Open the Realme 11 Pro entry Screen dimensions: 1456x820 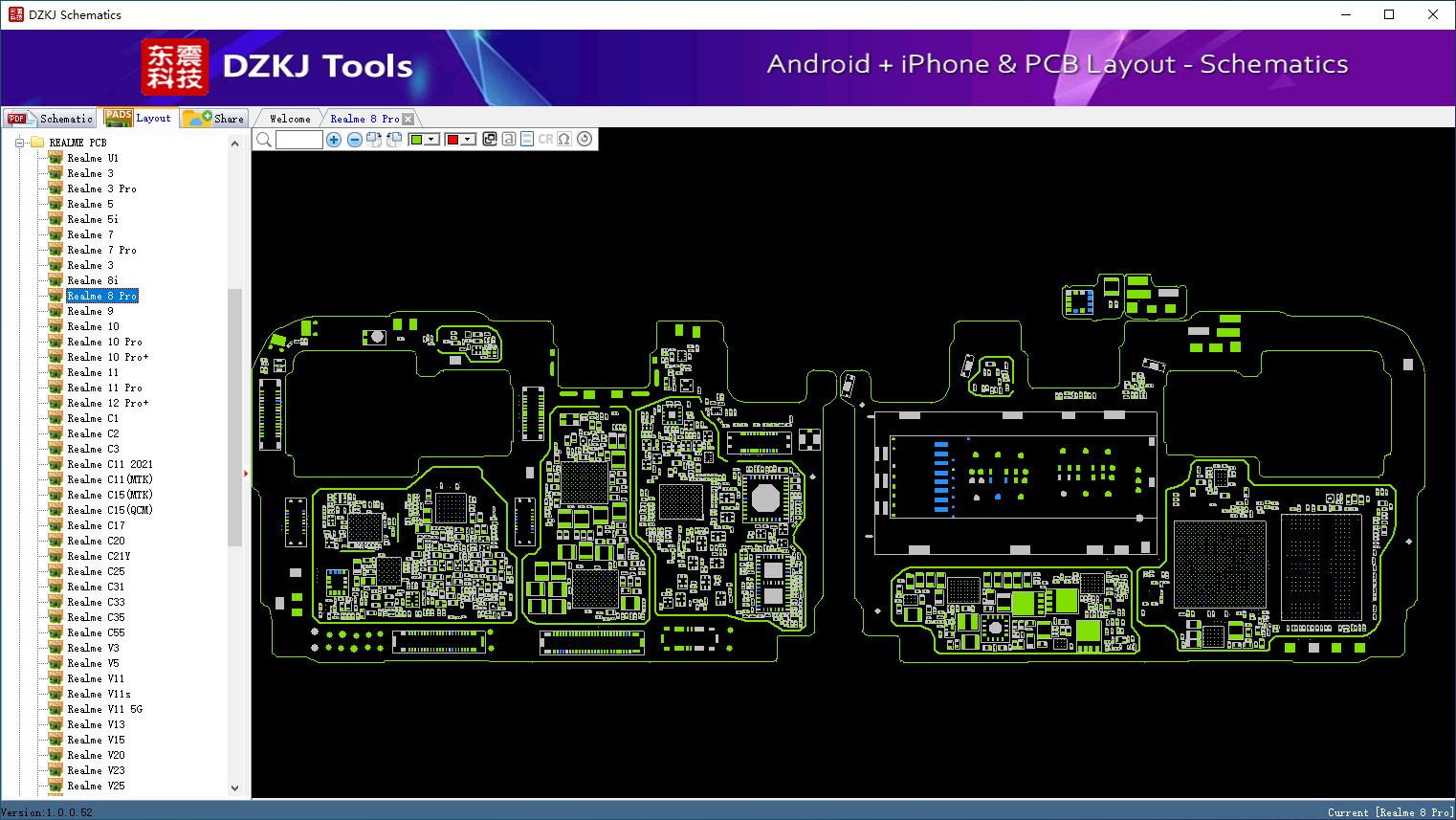(x=104, y=388)
